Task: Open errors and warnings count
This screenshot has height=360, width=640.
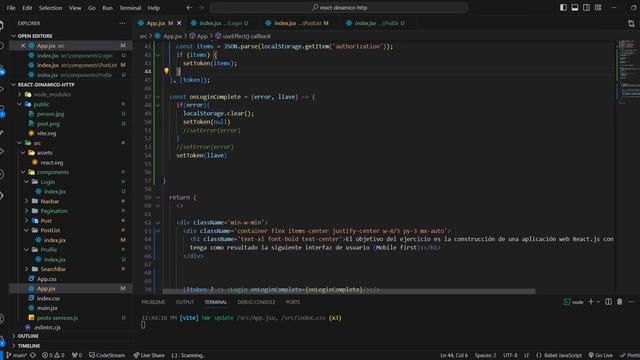Action: coord(53,355)
